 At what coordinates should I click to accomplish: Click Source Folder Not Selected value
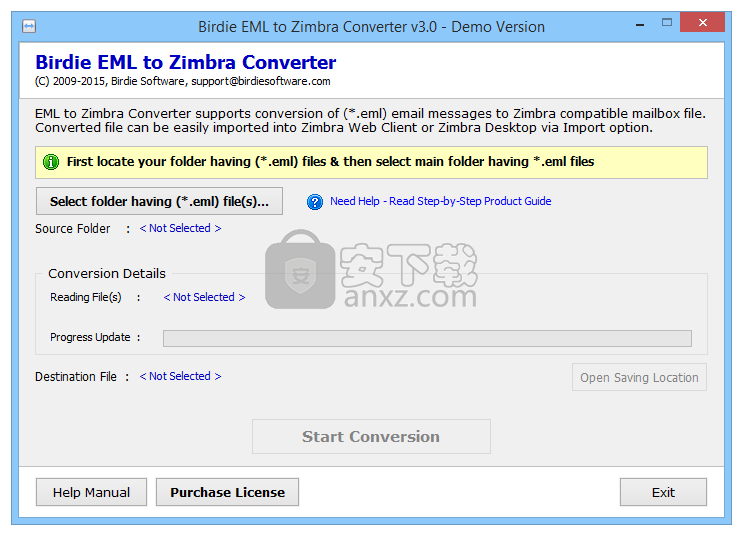pos(180,228)
